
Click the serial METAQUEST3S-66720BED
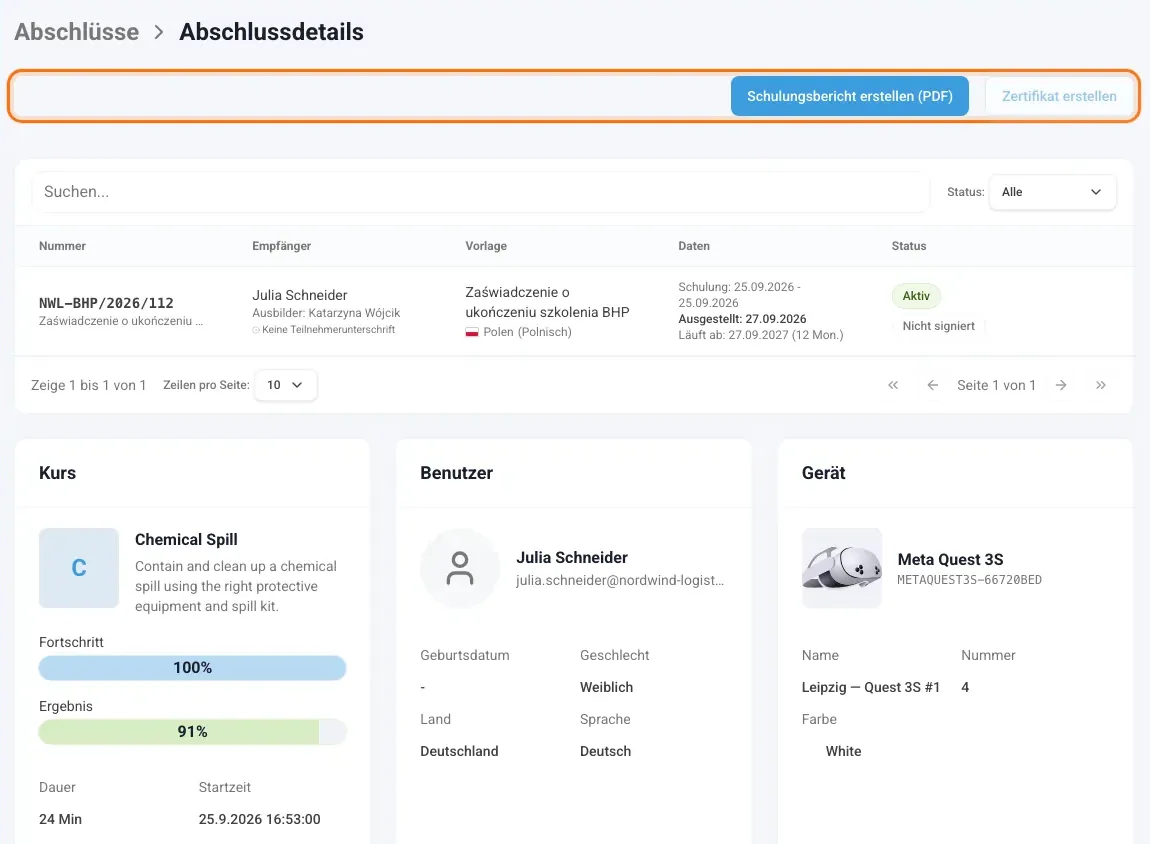[969, 580]
